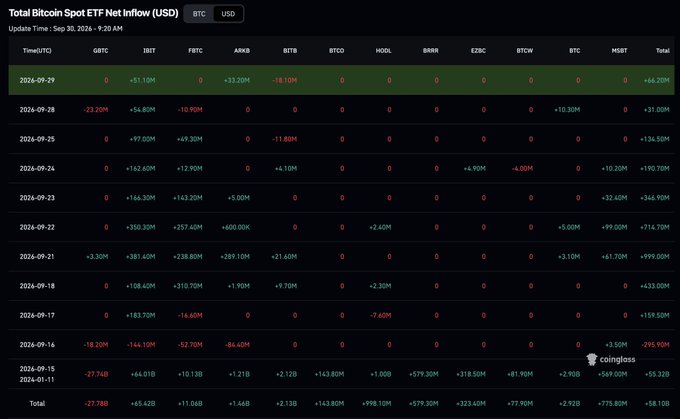680x419 pixels.
Task: Click the Total row label
Action: [x=37, y=403]
